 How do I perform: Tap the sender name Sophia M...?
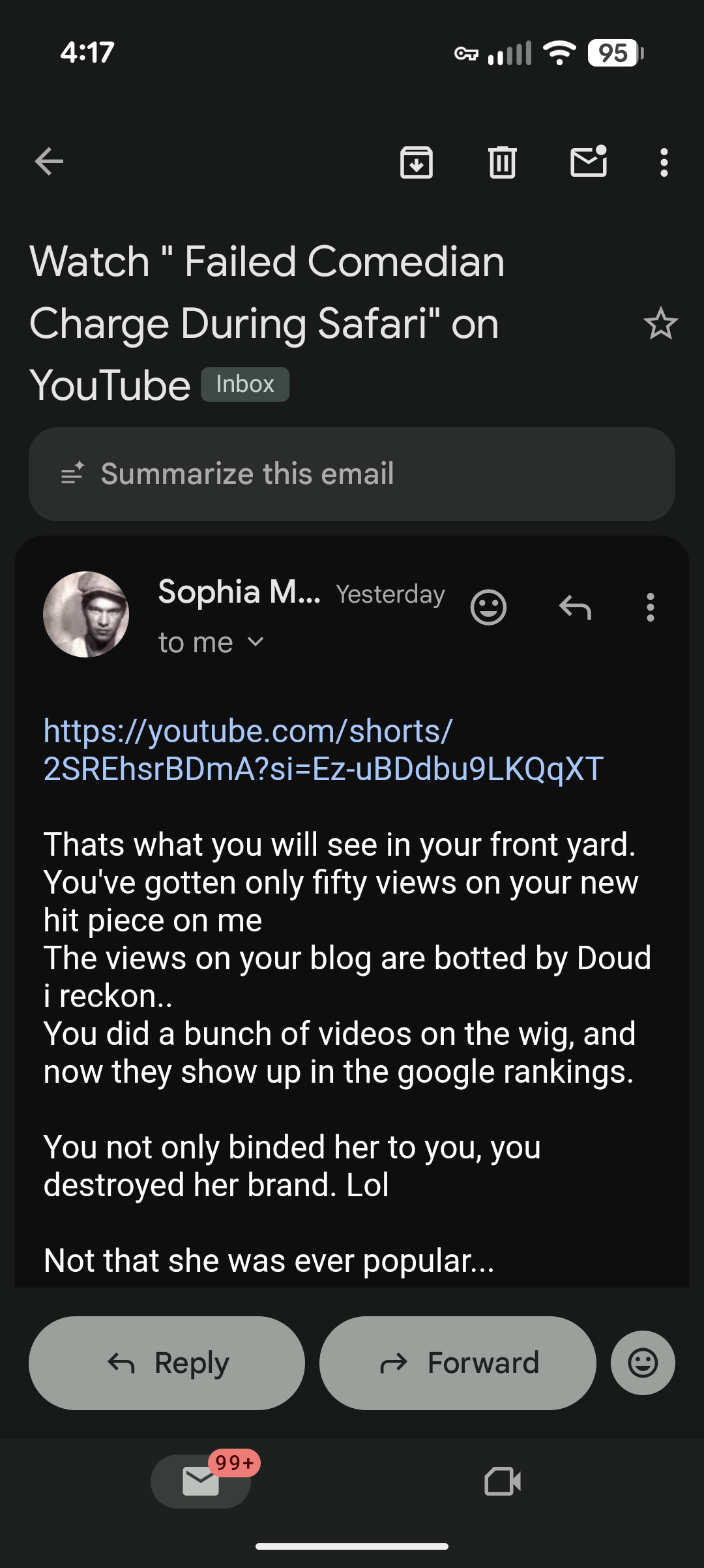(239, 592)
